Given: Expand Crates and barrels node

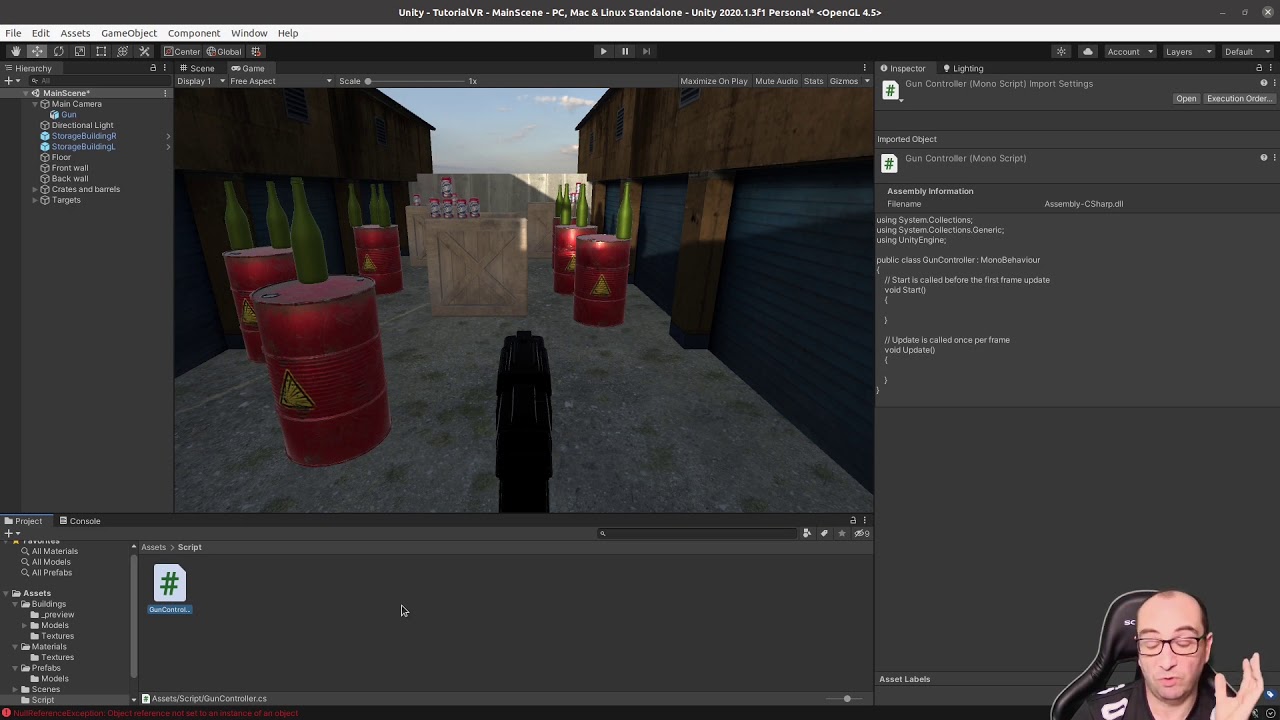Looking at the screenshot, I should 35,189.
